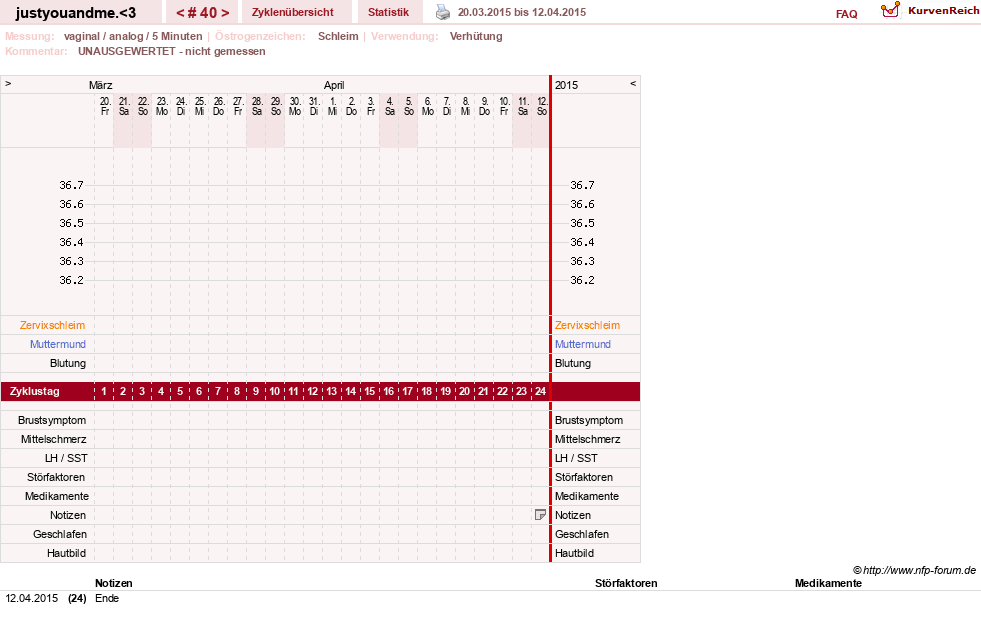Select cycle day 18 in Zyklustag row

tap(427, 391)
